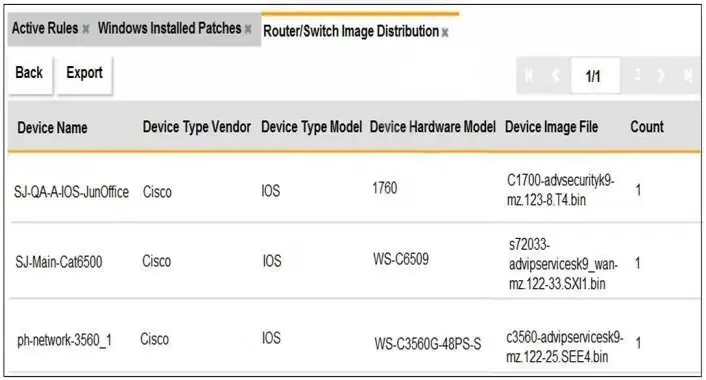Sort by Device Name column header
Viewport: 706px width, 380px height.
pyautogui.click(x=52, y=128)
